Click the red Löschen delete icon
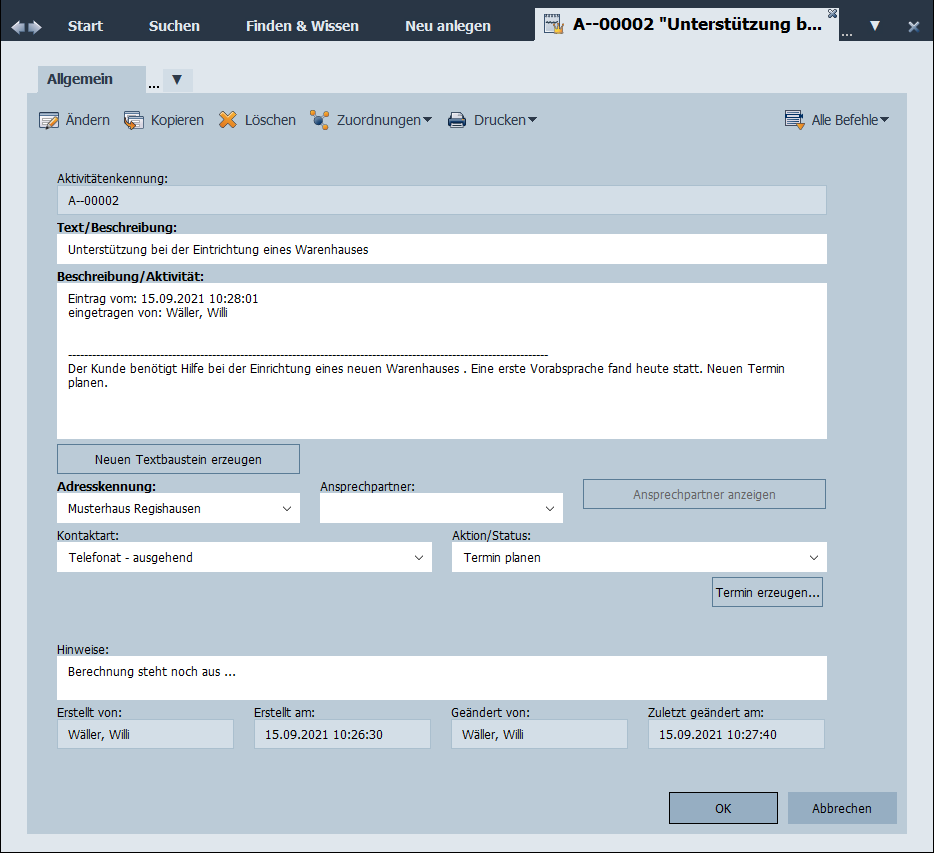Screen dimensions: 934x853 coord(228,120)
